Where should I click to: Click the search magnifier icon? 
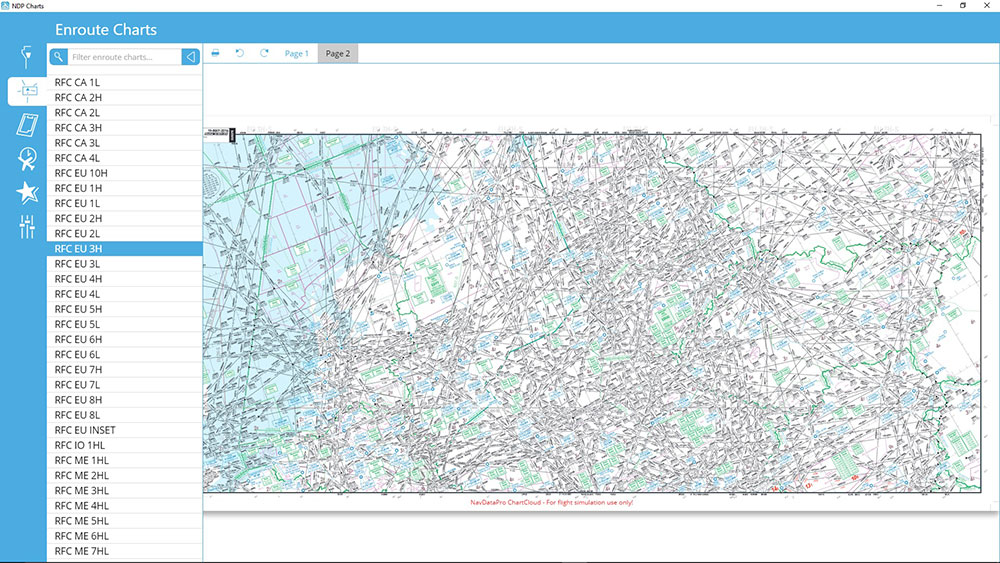(58, 57)
